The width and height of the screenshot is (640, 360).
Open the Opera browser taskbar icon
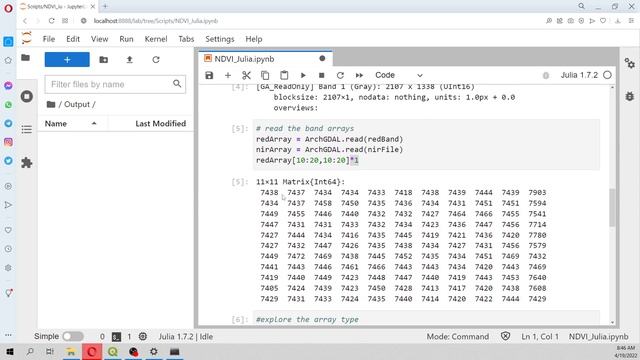point(91,352)
